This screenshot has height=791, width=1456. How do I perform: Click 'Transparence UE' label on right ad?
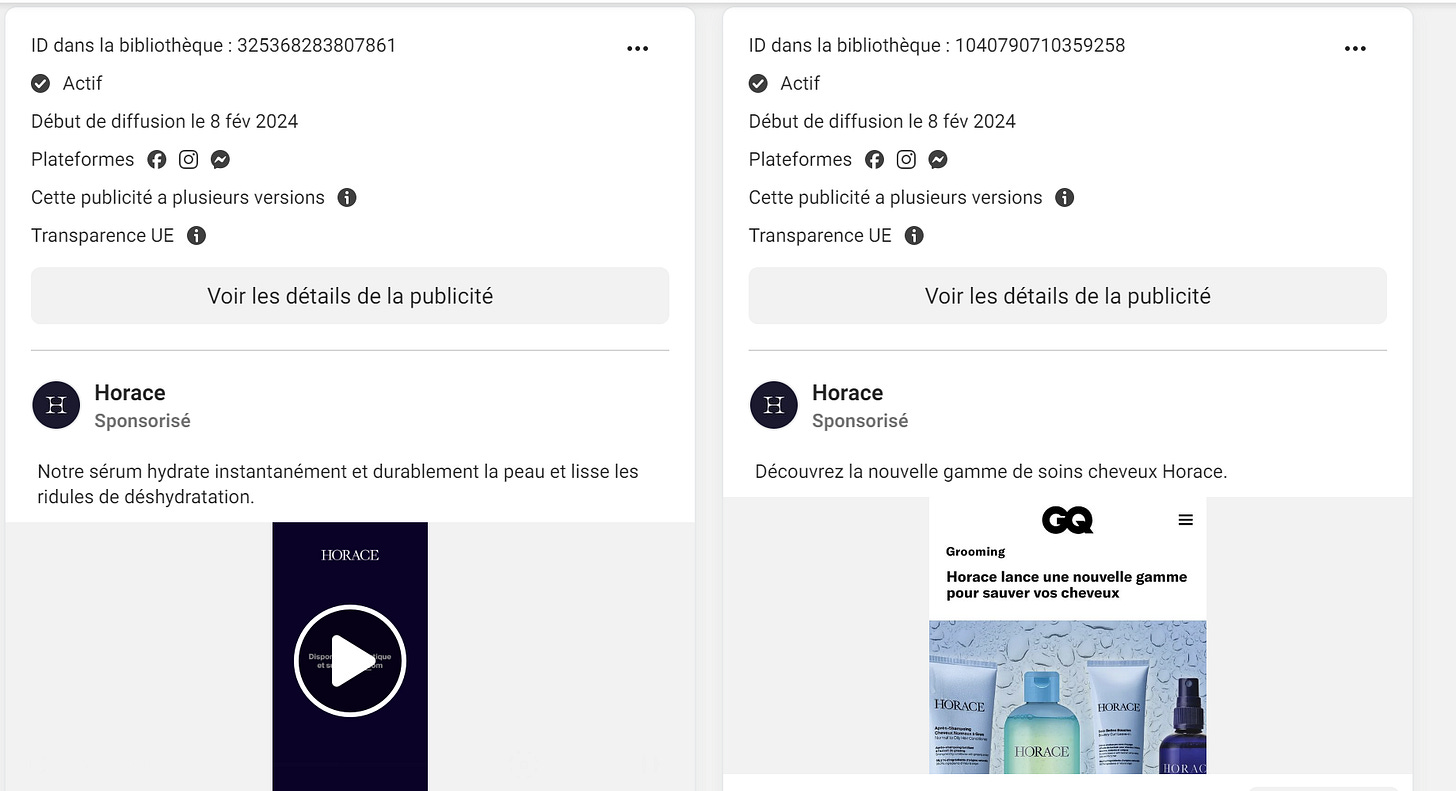[x=820, y=235]
